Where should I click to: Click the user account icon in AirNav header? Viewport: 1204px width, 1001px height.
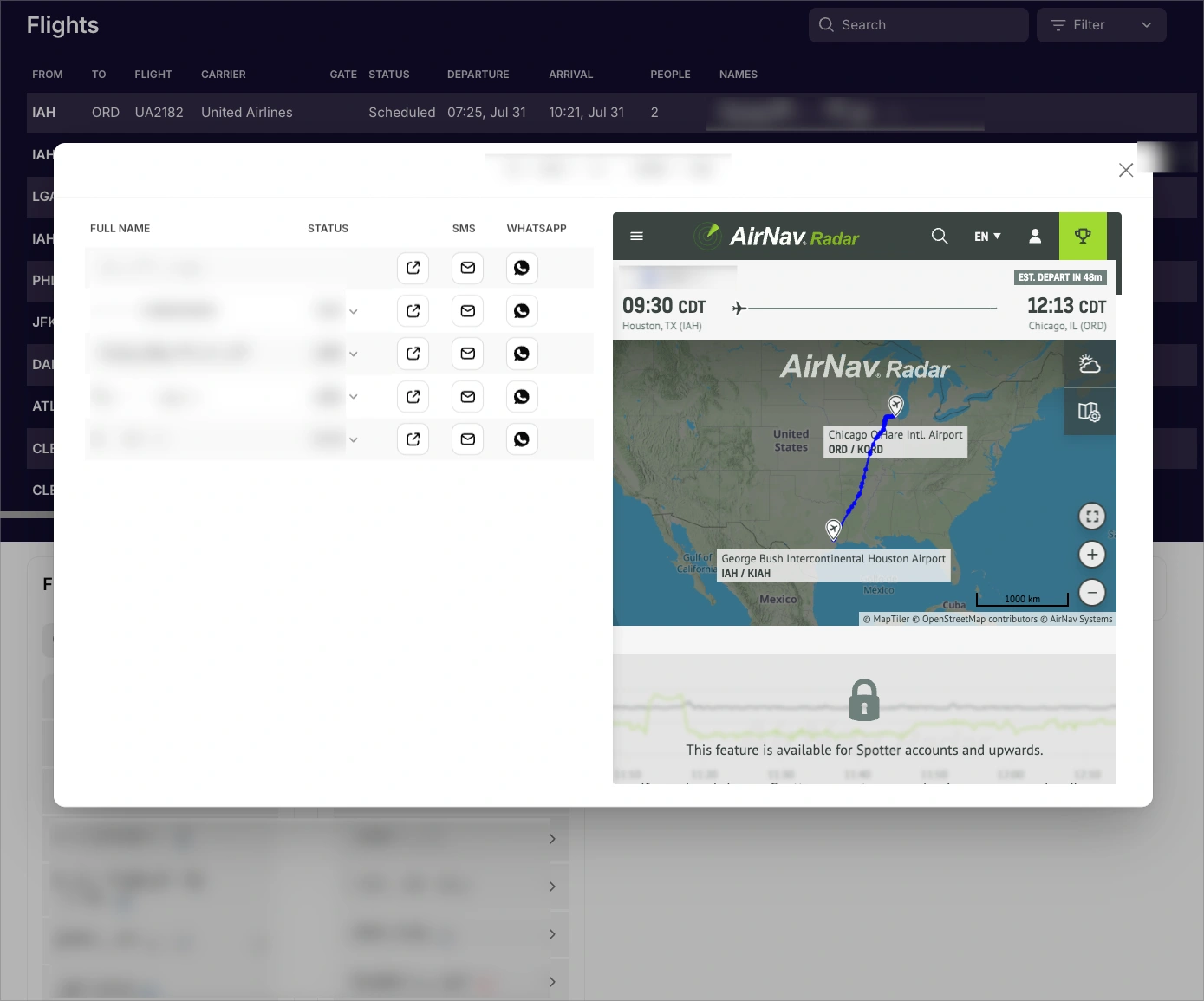(x=1035, y=236)
